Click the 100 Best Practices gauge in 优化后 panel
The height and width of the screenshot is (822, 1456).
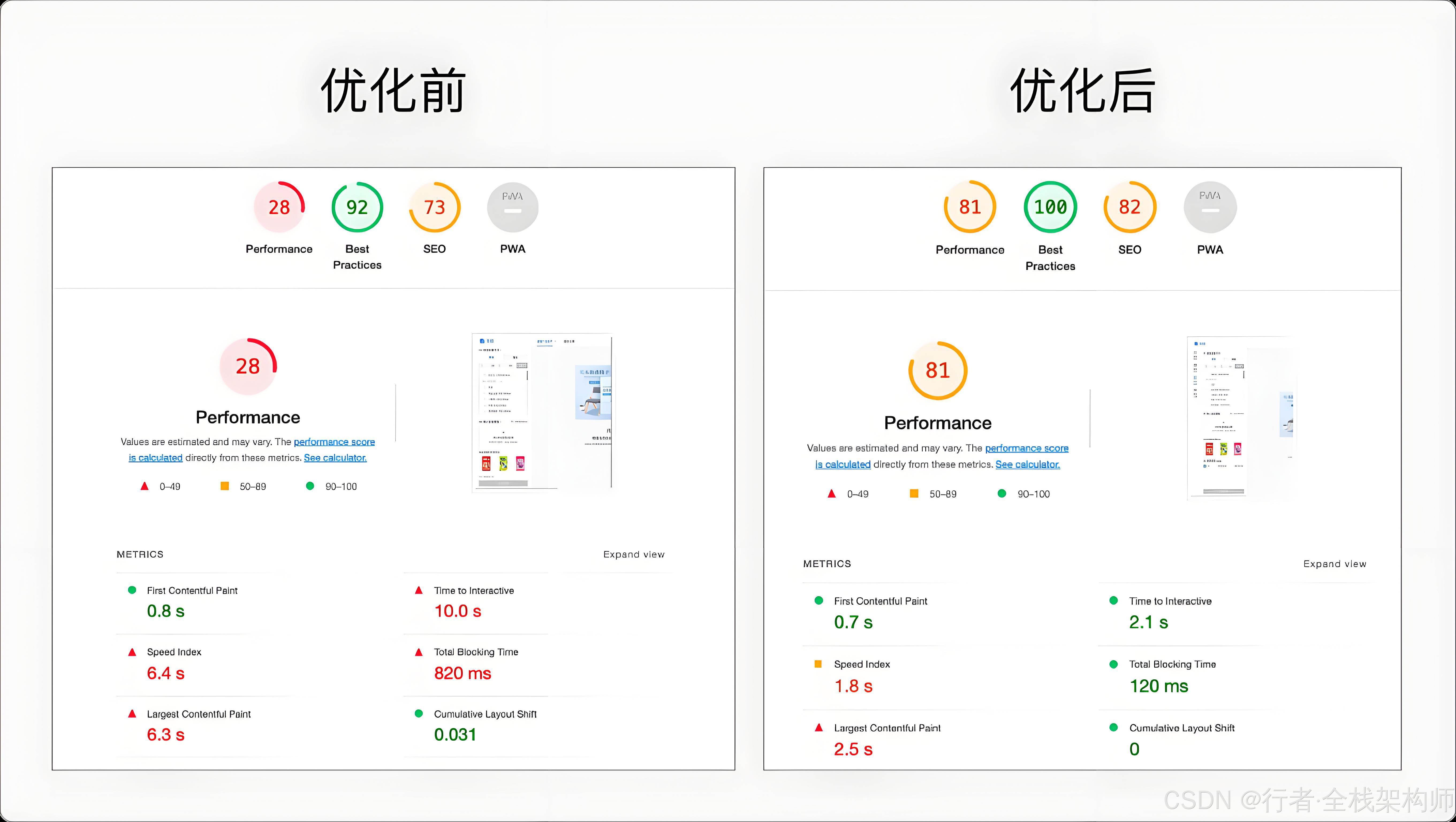tap(1050, 207)
